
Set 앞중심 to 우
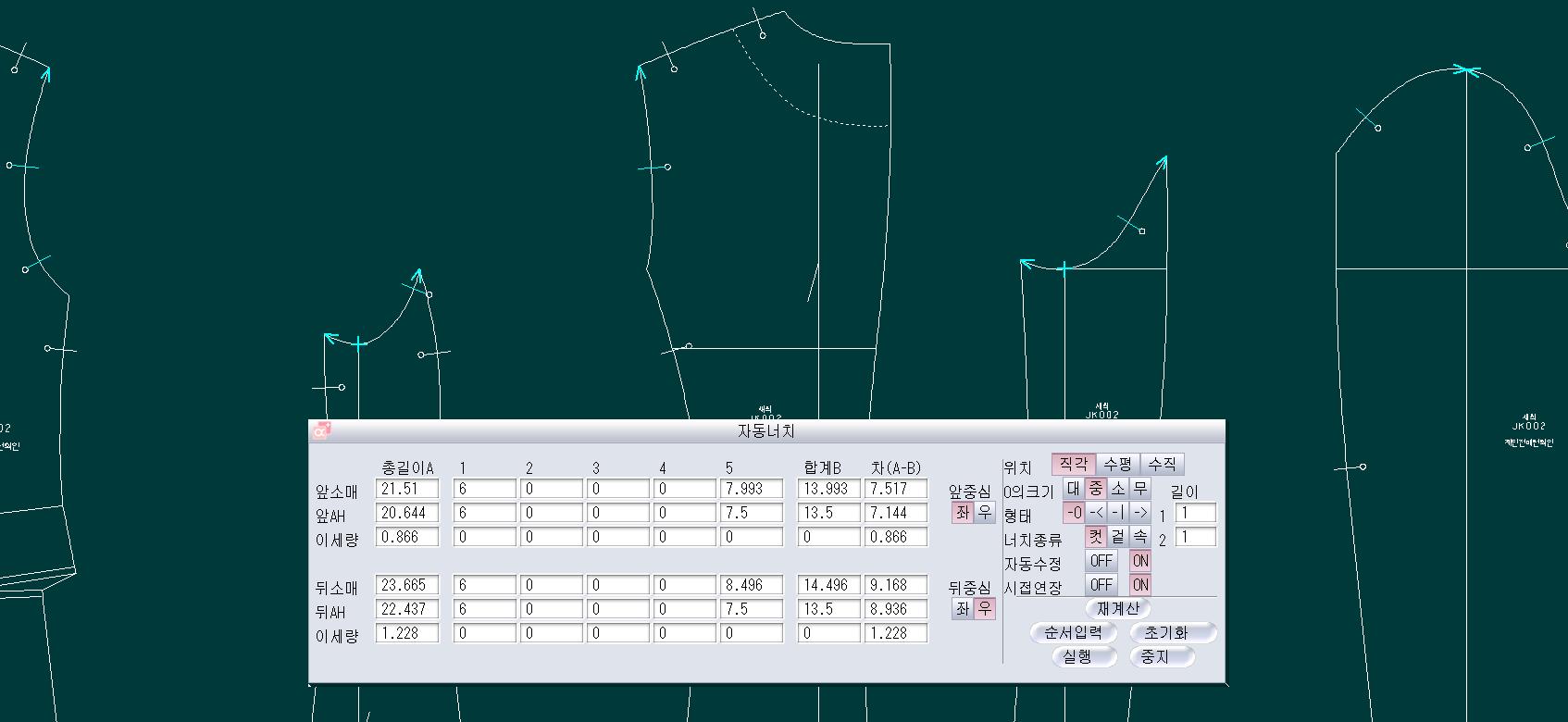coord(985,512)
